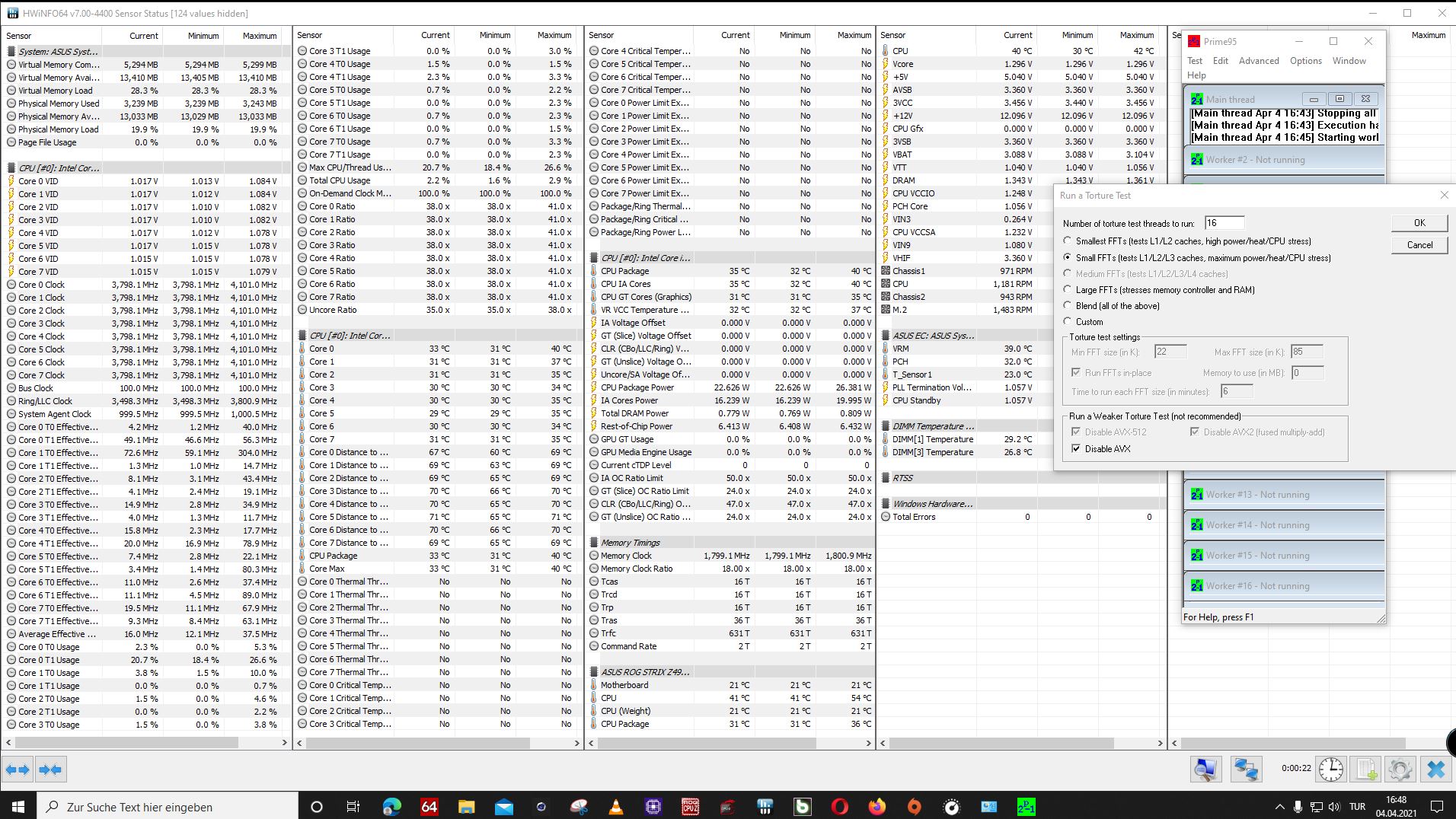
Task: Click the Maximum column header in first panel
Action: [x=260, y=36]
